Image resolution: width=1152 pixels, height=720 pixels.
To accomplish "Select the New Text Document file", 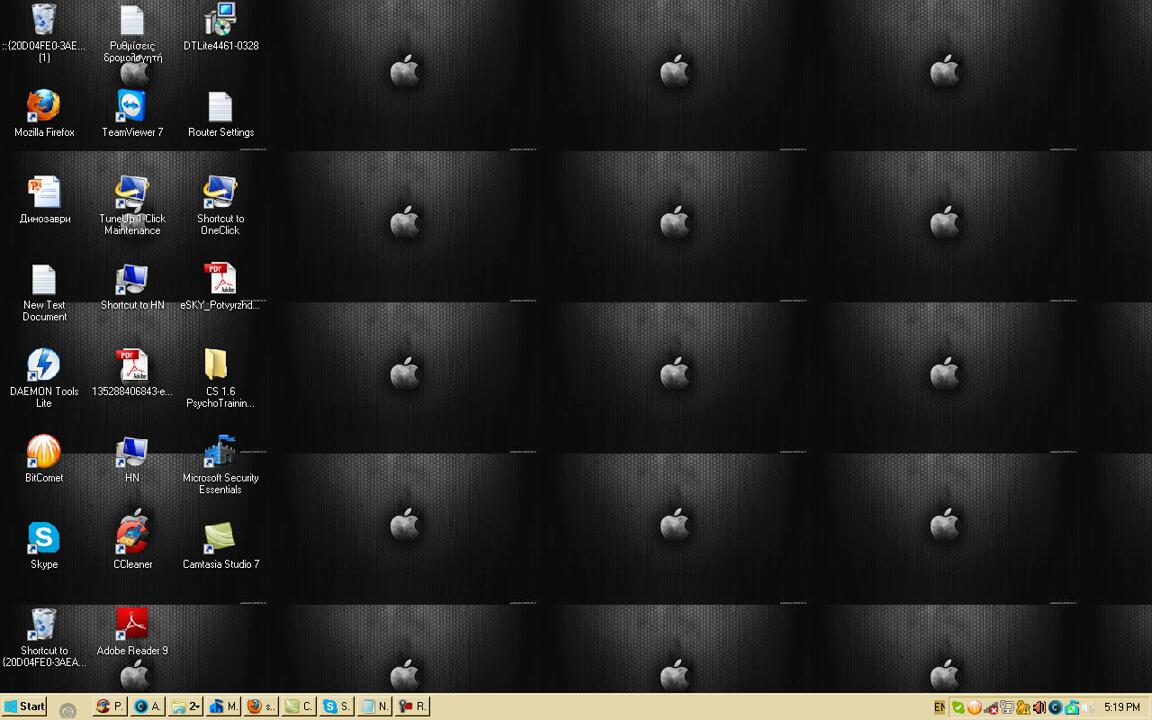I will pyautogui.click(x=44, y=280).
